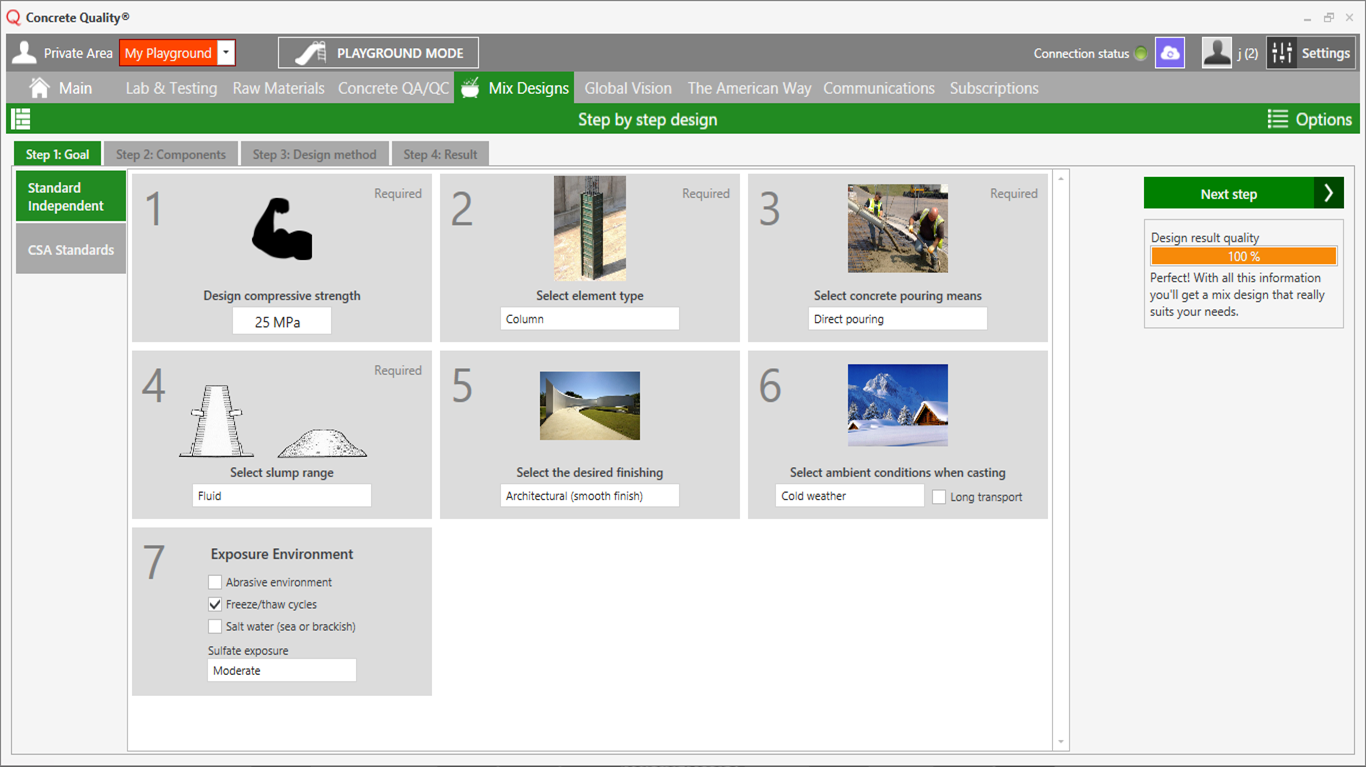Open the Communications menu
1366x767 pixels.
(879, 88)
